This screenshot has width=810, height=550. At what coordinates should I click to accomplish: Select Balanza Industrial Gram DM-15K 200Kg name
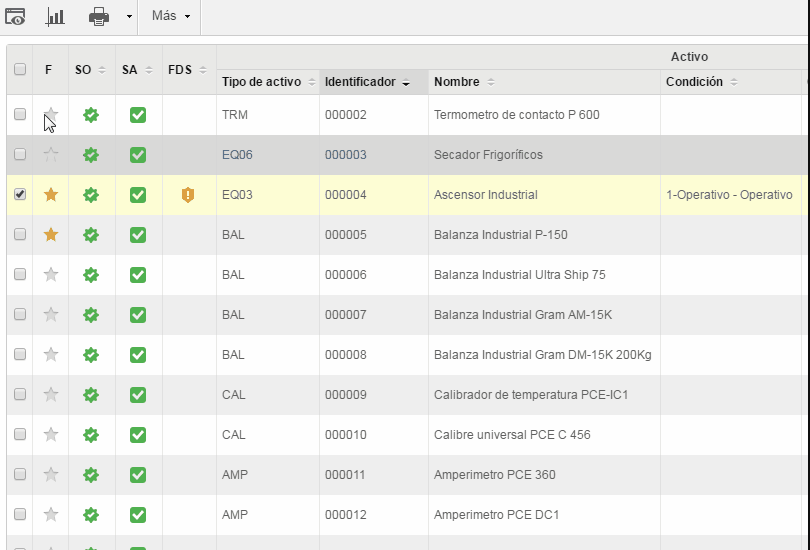click(x=542, y=355)
